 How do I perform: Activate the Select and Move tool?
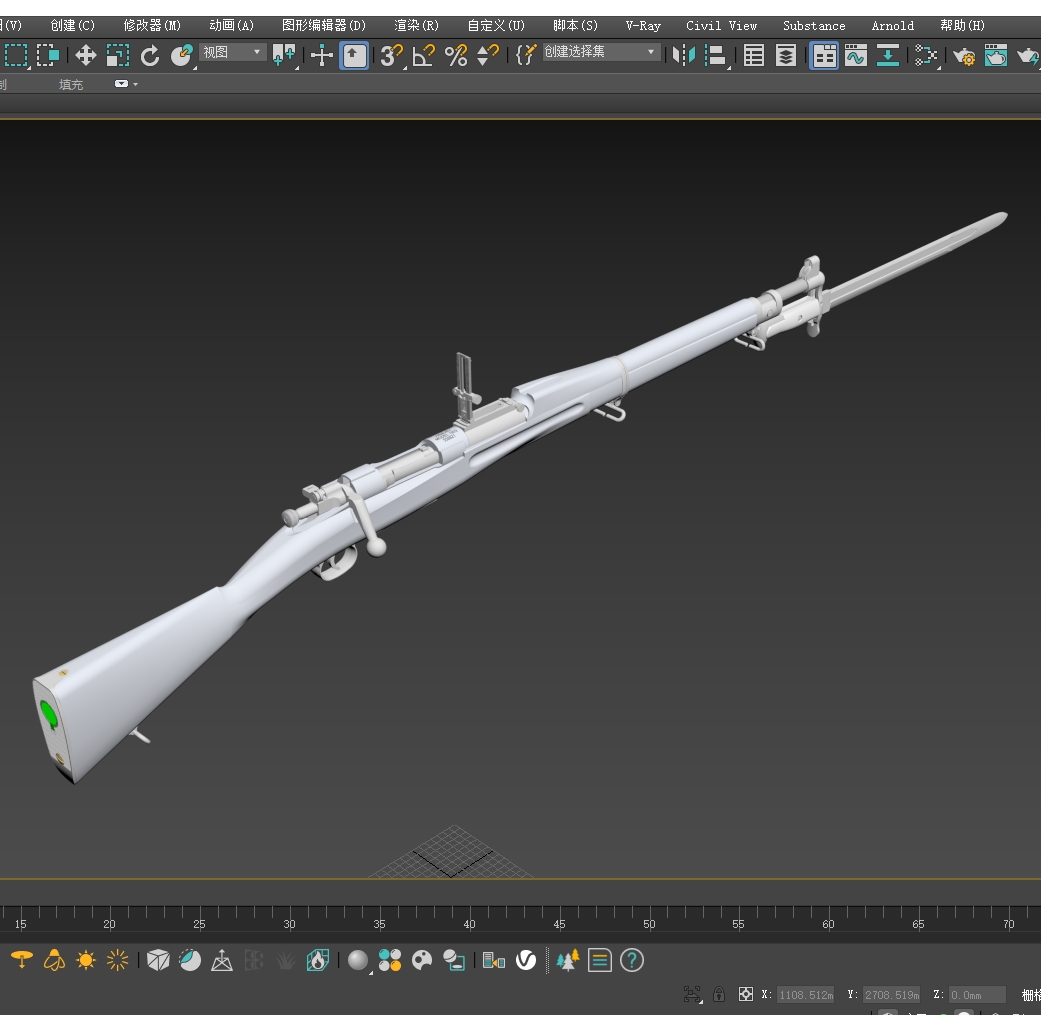[85, 55]
